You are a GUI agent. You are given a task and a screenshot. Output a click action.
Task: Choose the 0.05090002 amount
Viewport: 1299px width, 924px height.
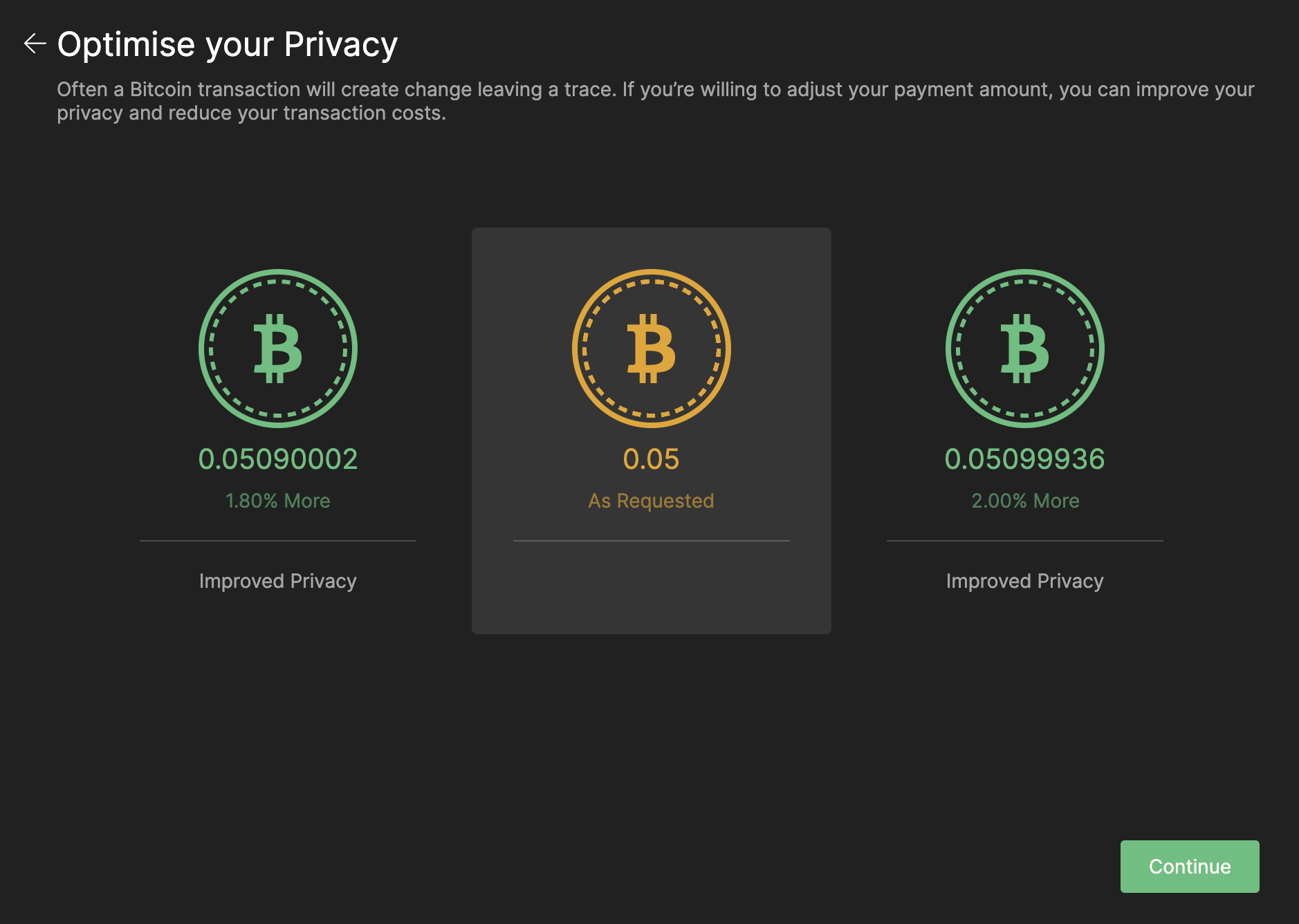coord(278,459)
